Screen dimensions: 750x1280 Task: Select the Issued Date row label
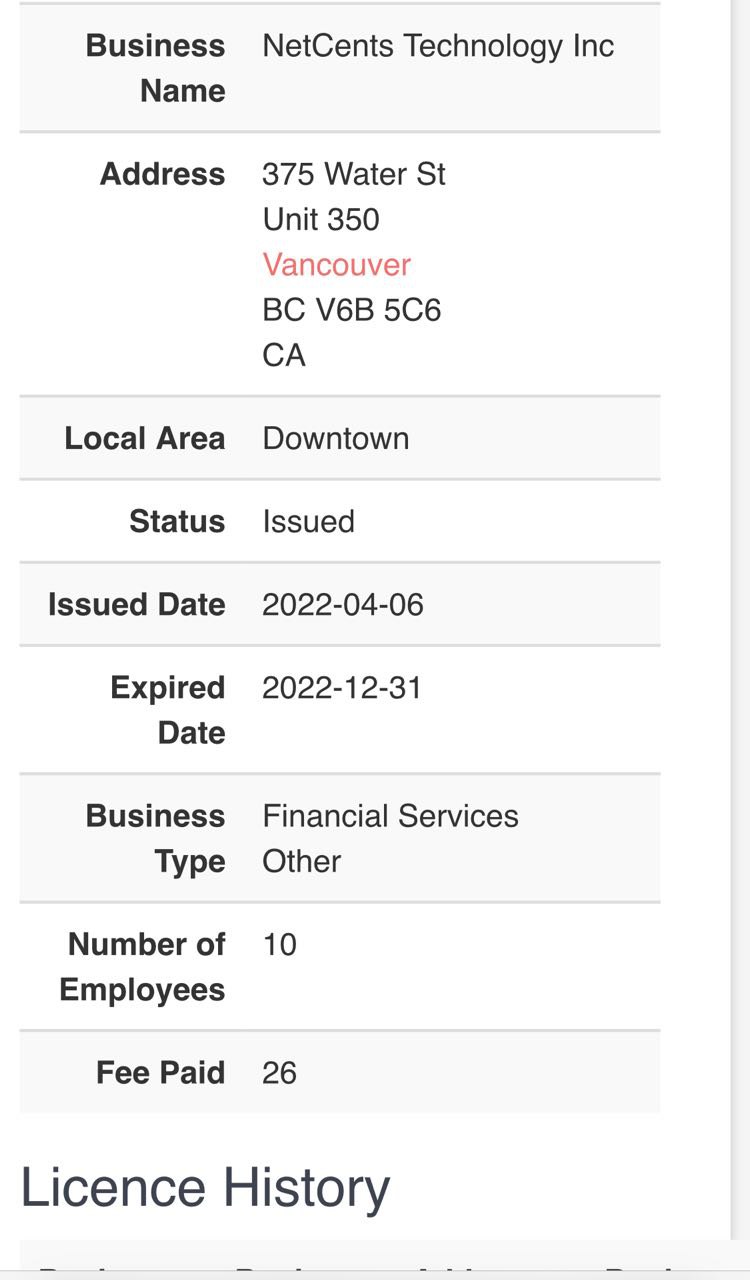point(137,604)
